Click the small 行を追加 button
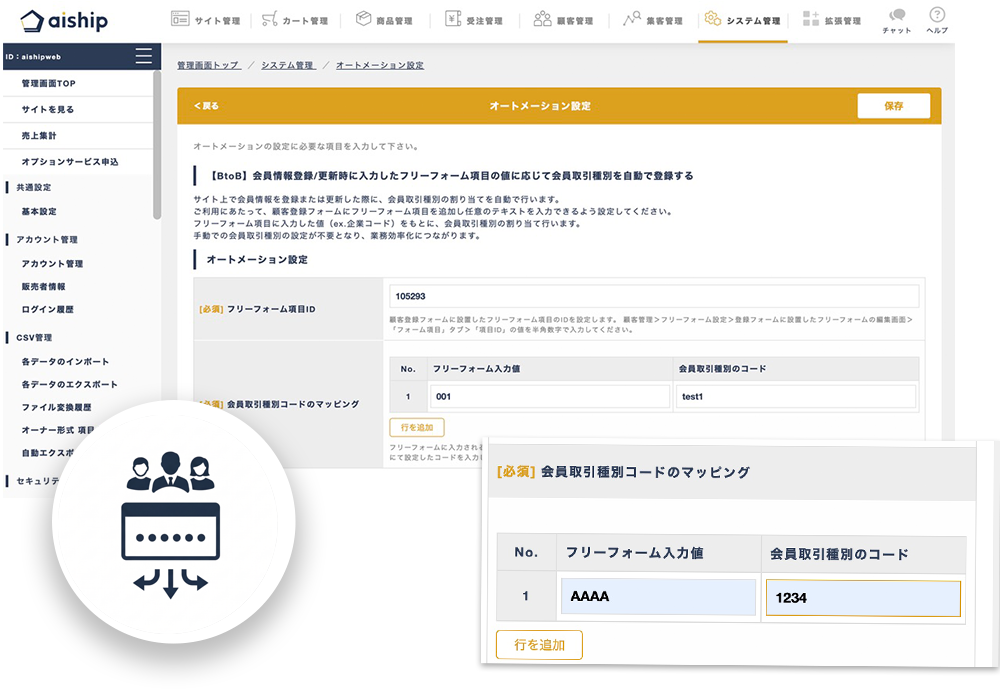The width and height of the screenshot is (1000, 700). [x=417, y=427]
